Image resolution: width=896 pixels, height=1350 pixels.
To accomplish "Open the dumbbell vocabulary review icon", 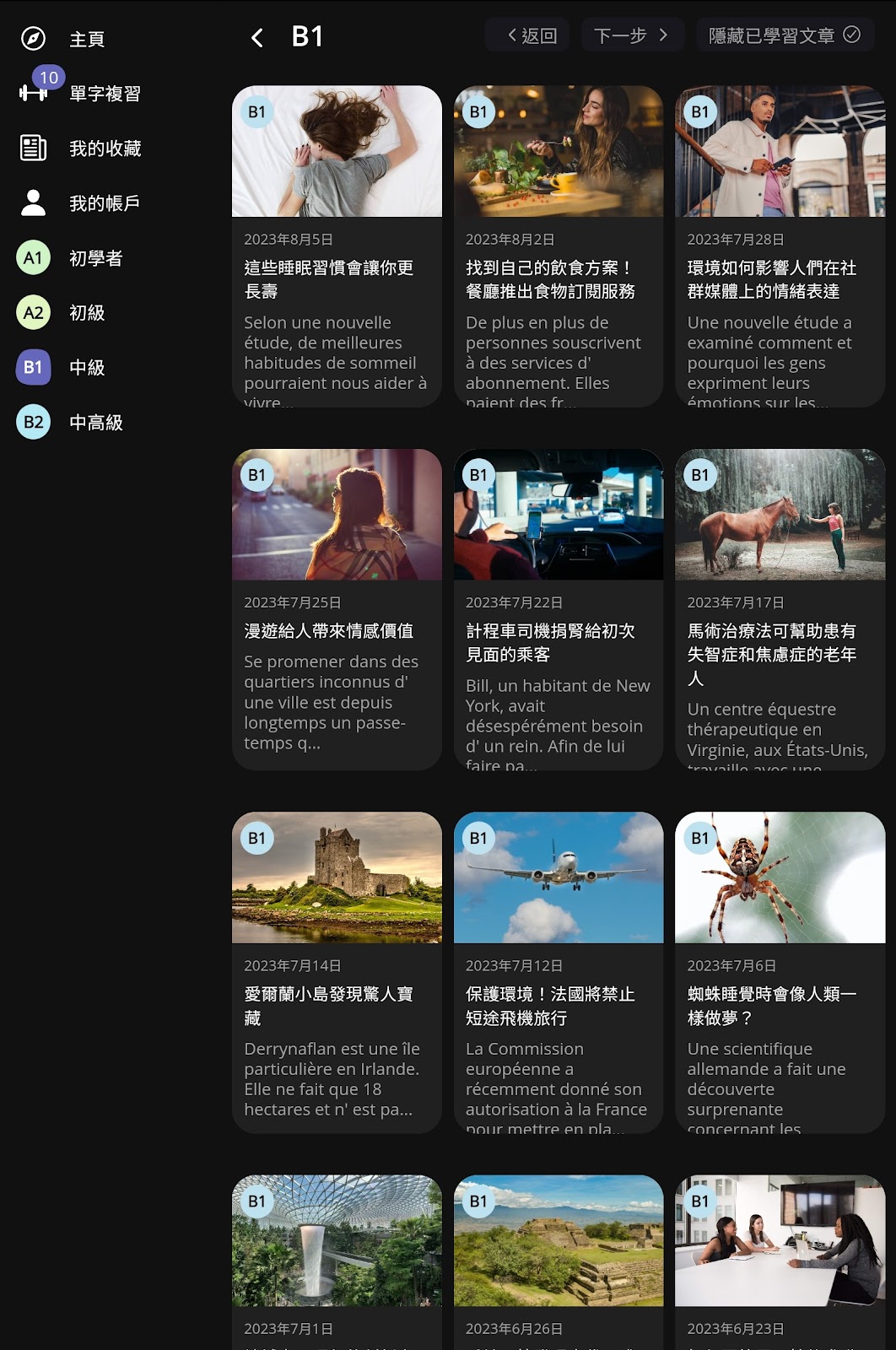I will tap(33, 94).
